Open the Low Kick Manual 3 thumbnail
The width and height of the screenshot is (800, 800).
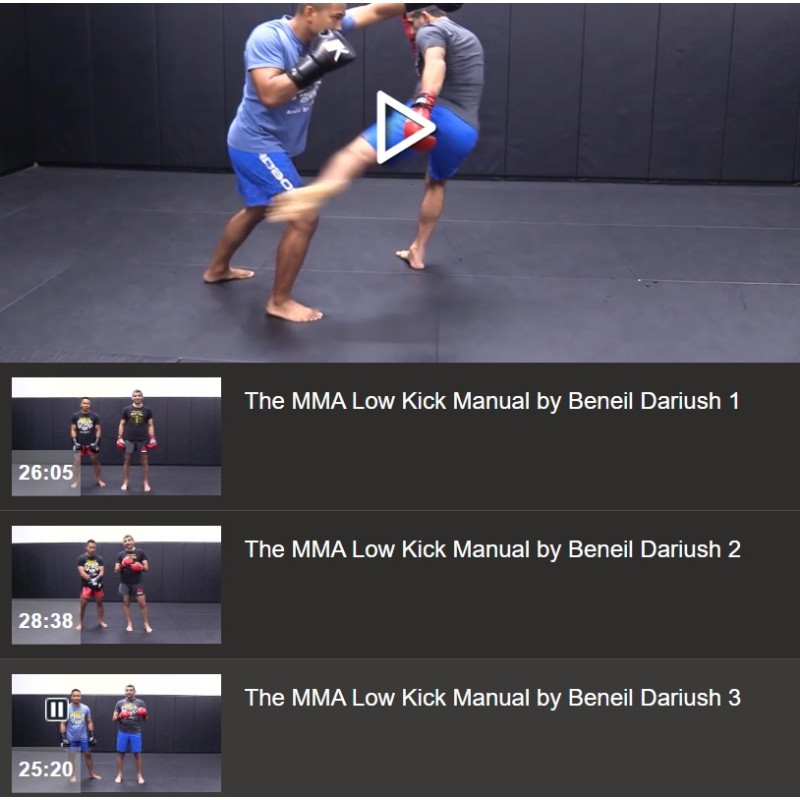[116, 733]
